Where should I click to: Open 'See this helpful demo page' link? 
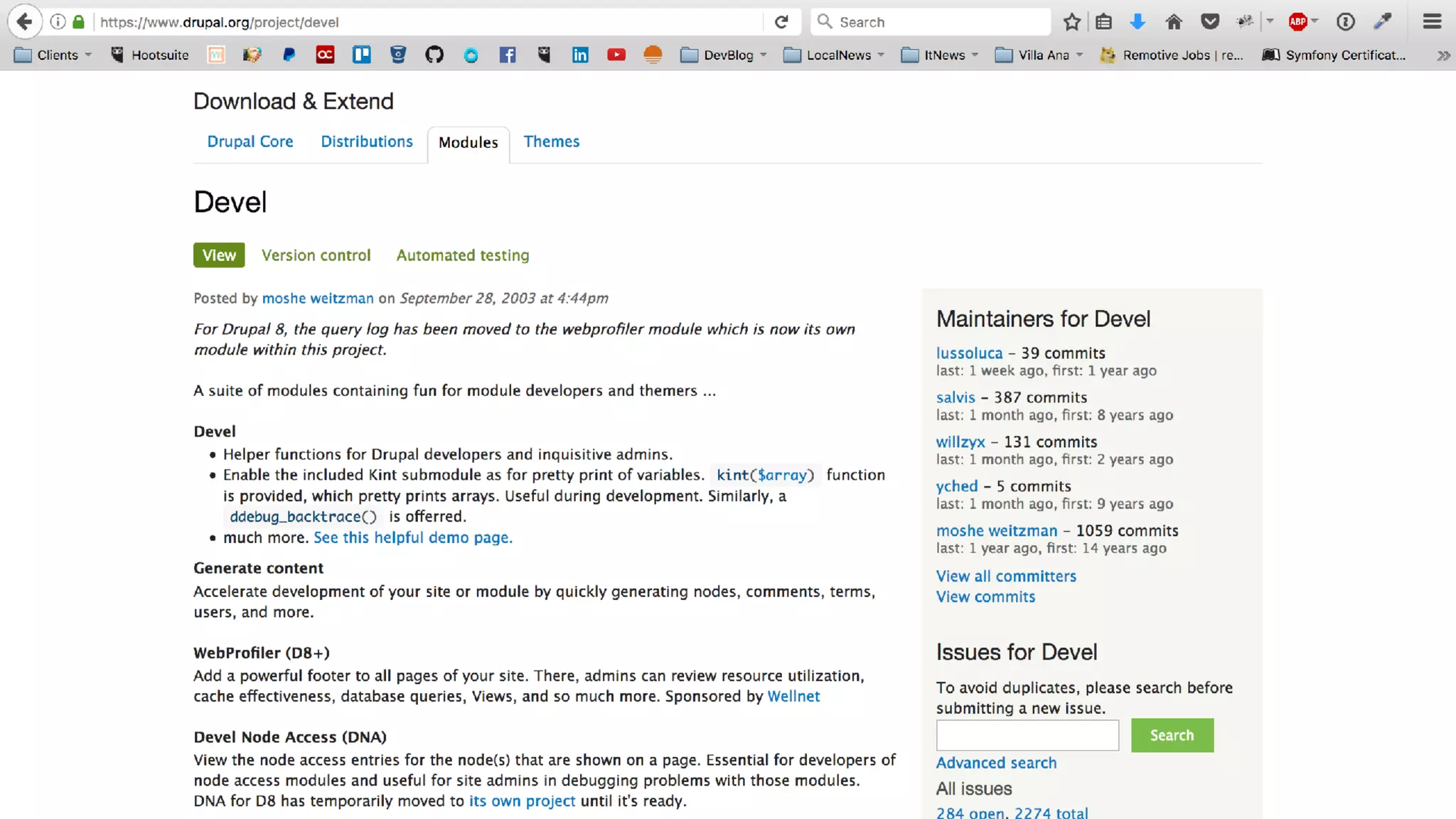pyautogui.click(x=413, y=537)
